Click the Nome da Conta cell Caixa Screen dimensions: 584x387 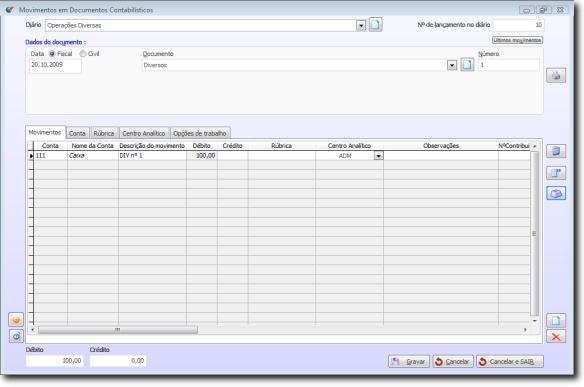tap(93, 156)
